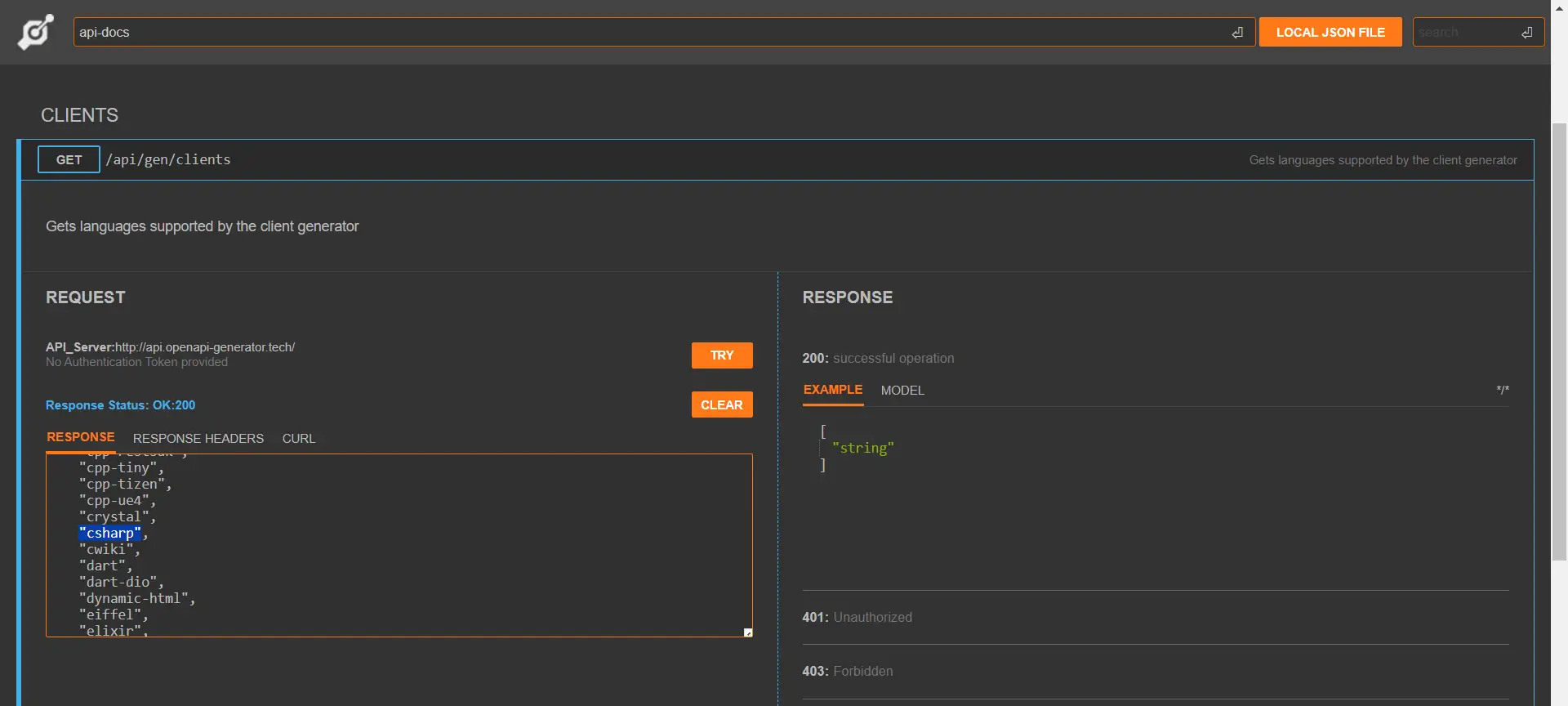Click the RESPONSE panel heading on the right
The height and width of the screenshot is (706, 1568).
(x=848, y=297)
